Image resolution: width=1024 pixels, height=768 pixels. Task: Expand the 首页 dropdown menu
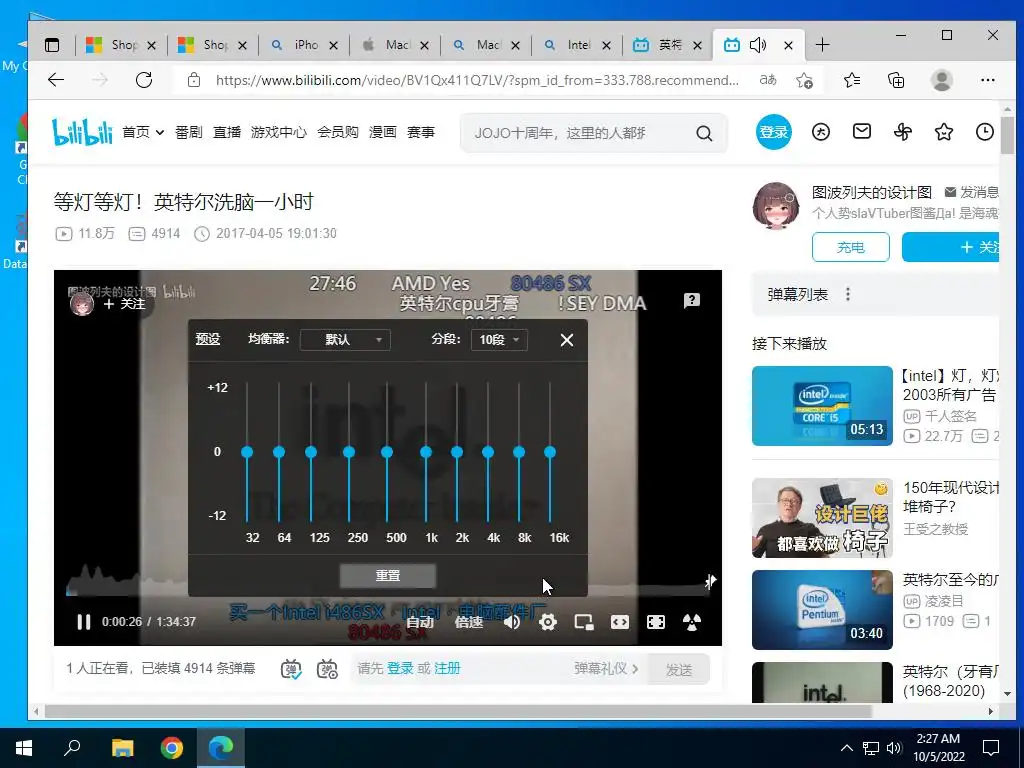(x=143, y=133)
